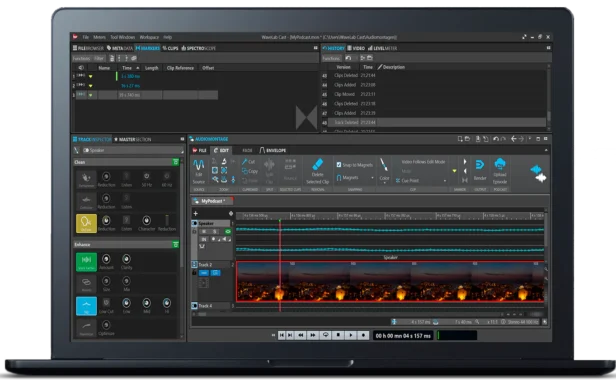Switch to the Level Meter tab
This screenshot has height=380, width=616.
coord(383,48)
